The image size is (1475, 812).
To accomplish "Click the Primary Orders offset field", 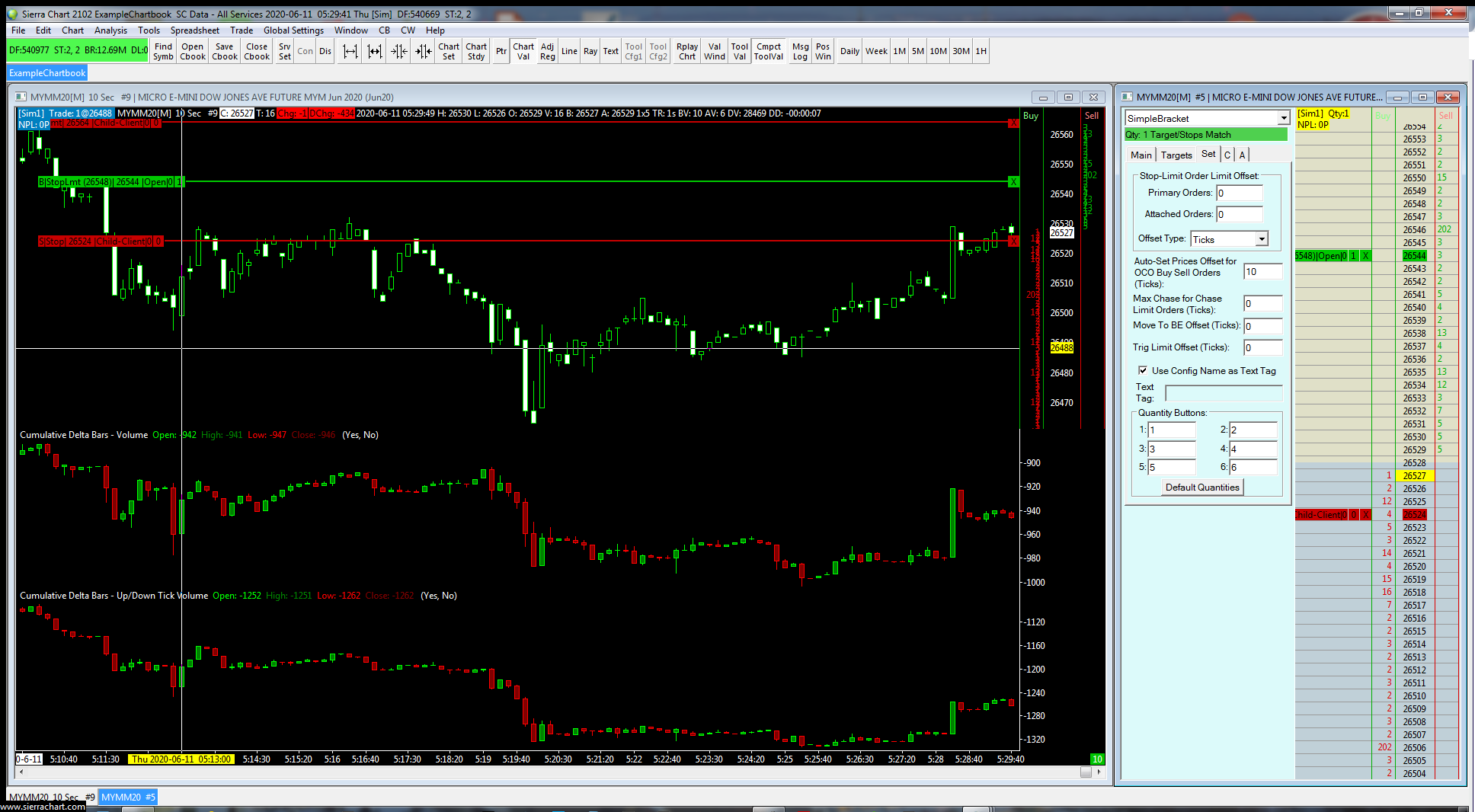I will click(1240, 193).
